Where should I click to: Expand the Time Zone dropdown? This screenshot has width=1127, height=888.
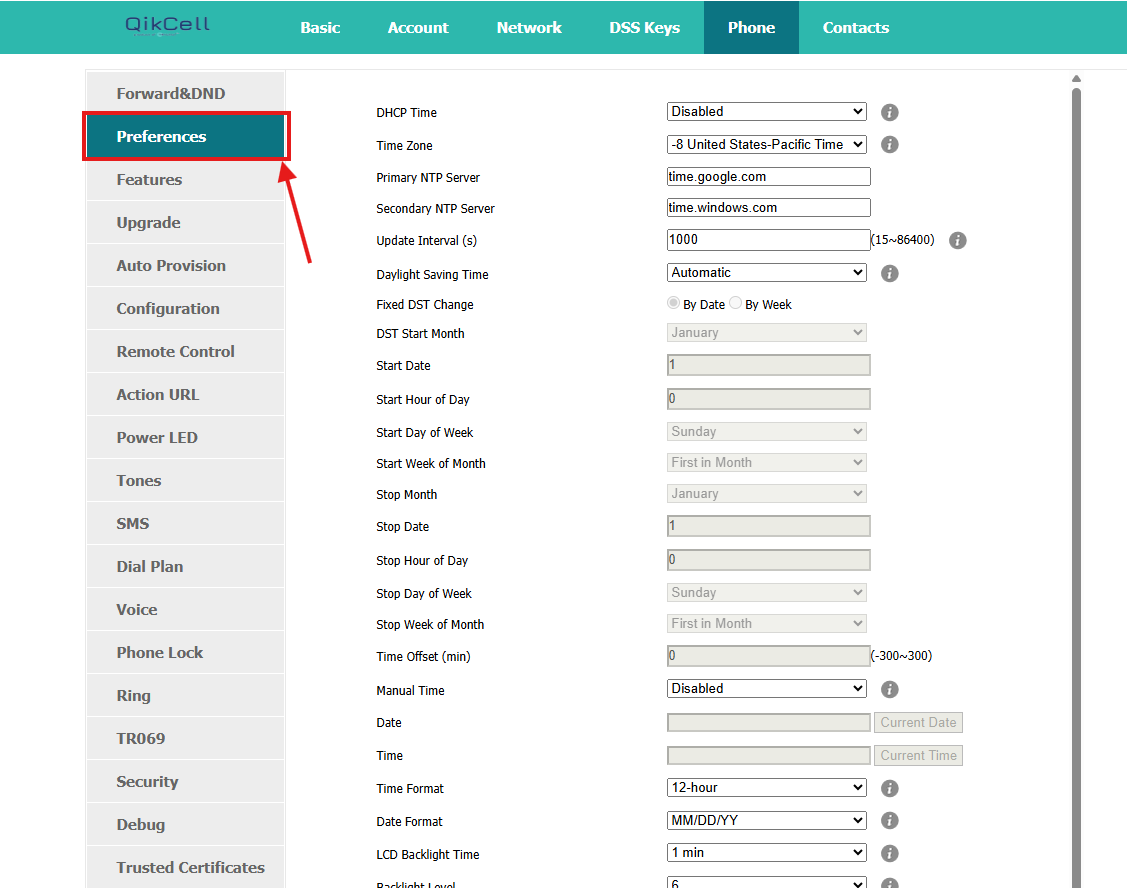[766, 145]
